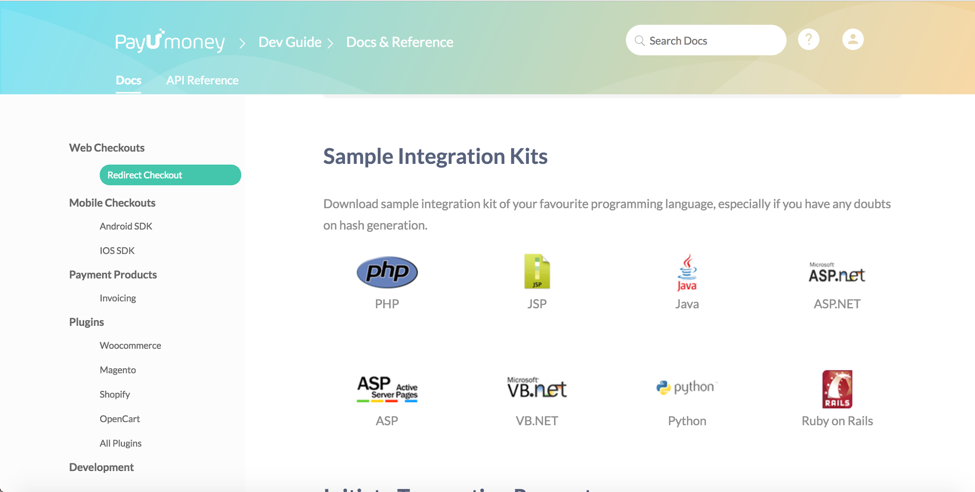
Task: Open the Docs & Reference breadcrumb
Action: (x=399, y=42)
